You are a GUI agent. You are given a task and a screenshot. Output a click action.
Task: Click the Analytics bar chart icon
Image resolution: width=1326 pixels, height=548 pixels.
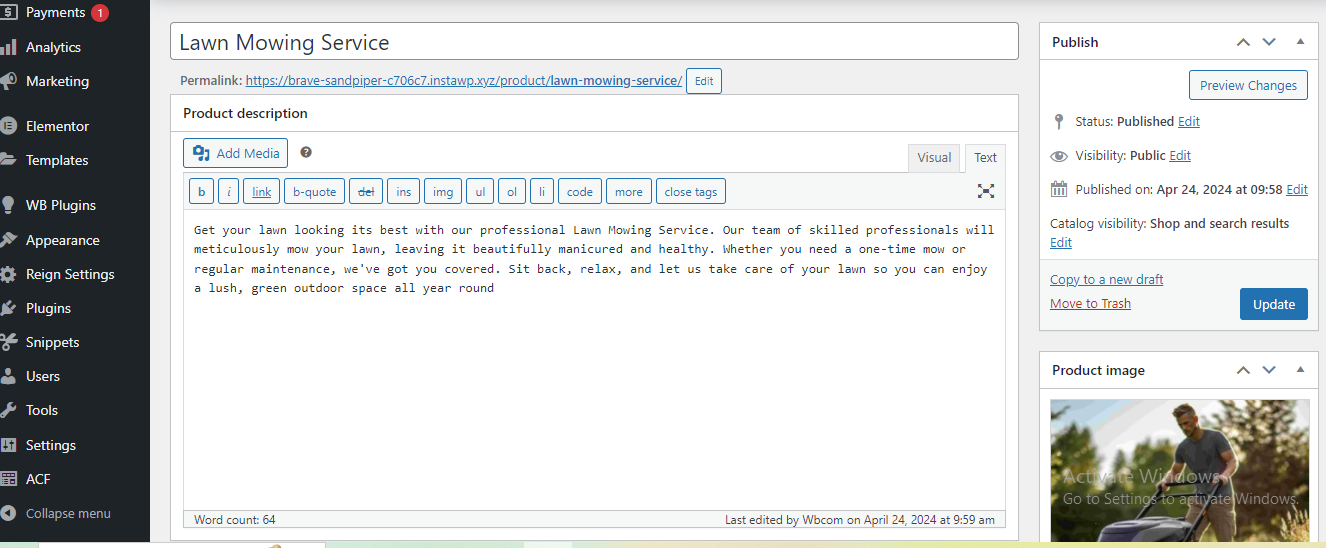tap(9, 47)
